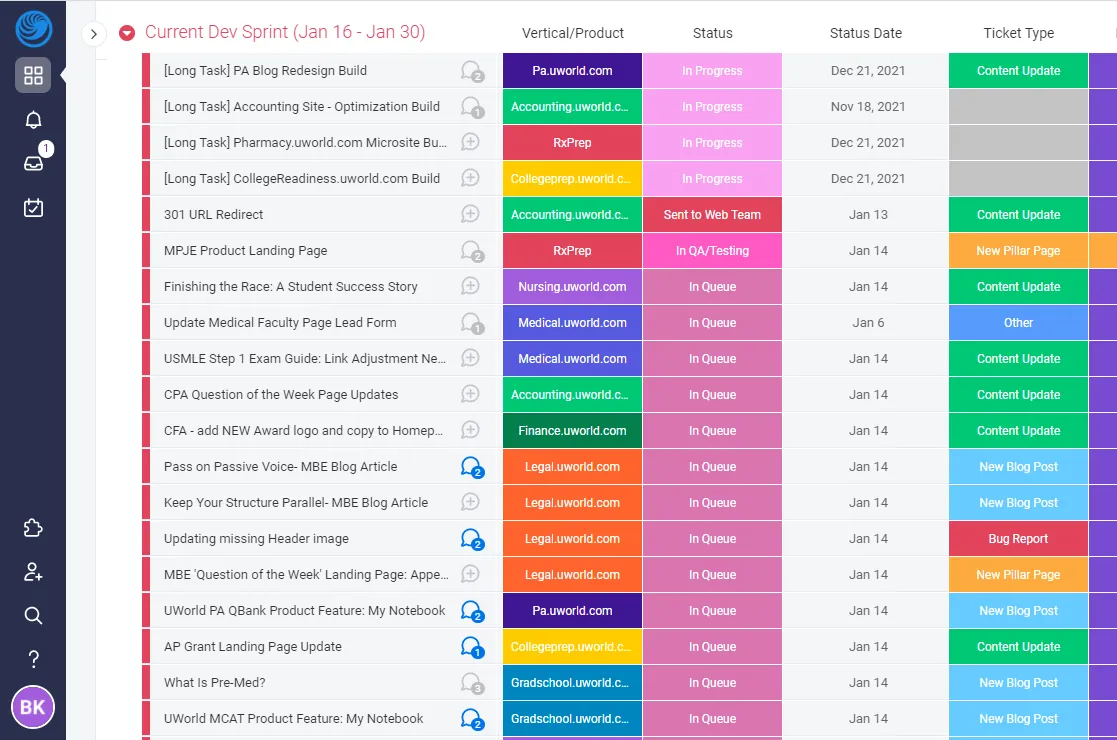Select the 'Nov 18, 2021' status date
The width and height of the screenshot is (1117, 740).
pos(867,107)
